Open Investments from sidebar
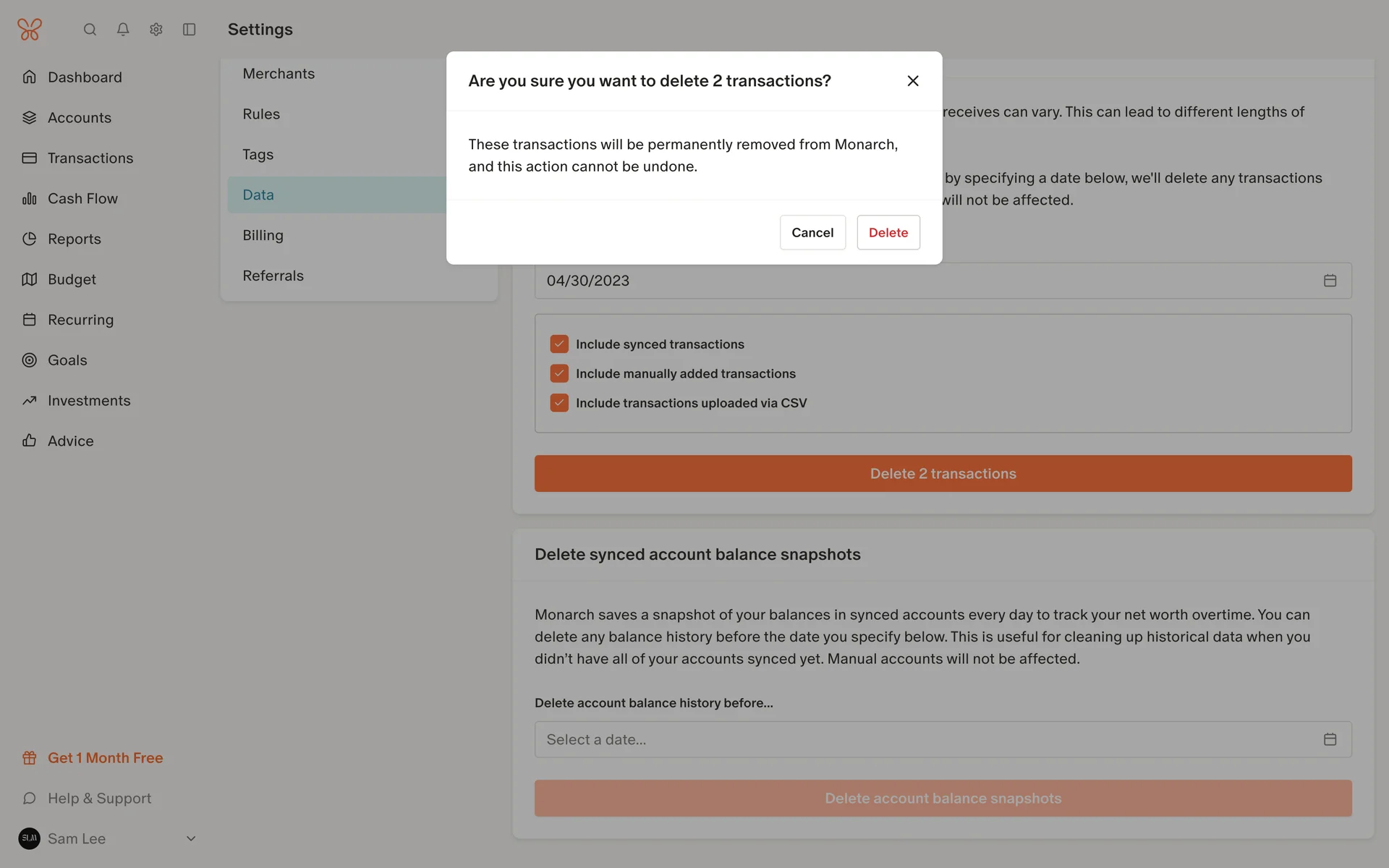This screenshot has height=868, width=1389. (x=89, y=401)
